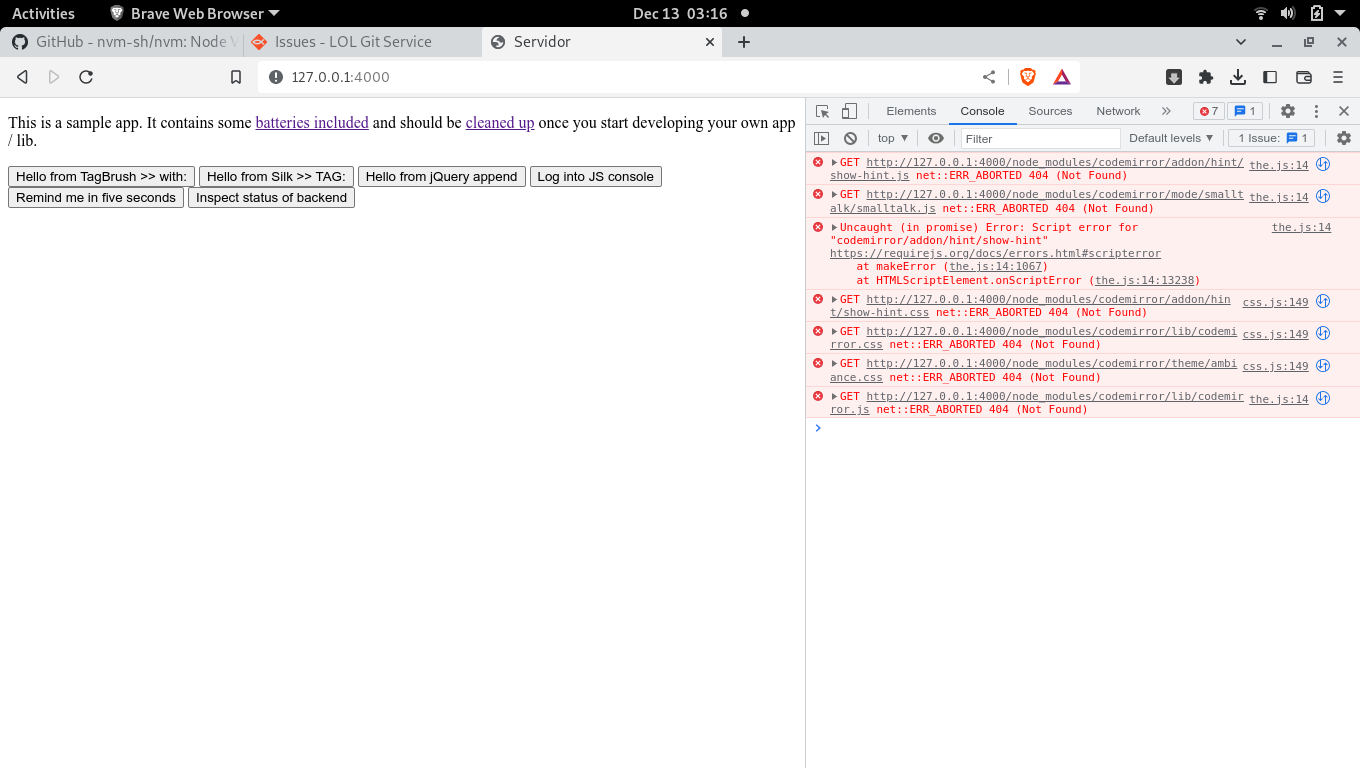Focus the console Filter input field
Image resolution: width=1360 pixels, height=768 pixels.
(1040, 138)
